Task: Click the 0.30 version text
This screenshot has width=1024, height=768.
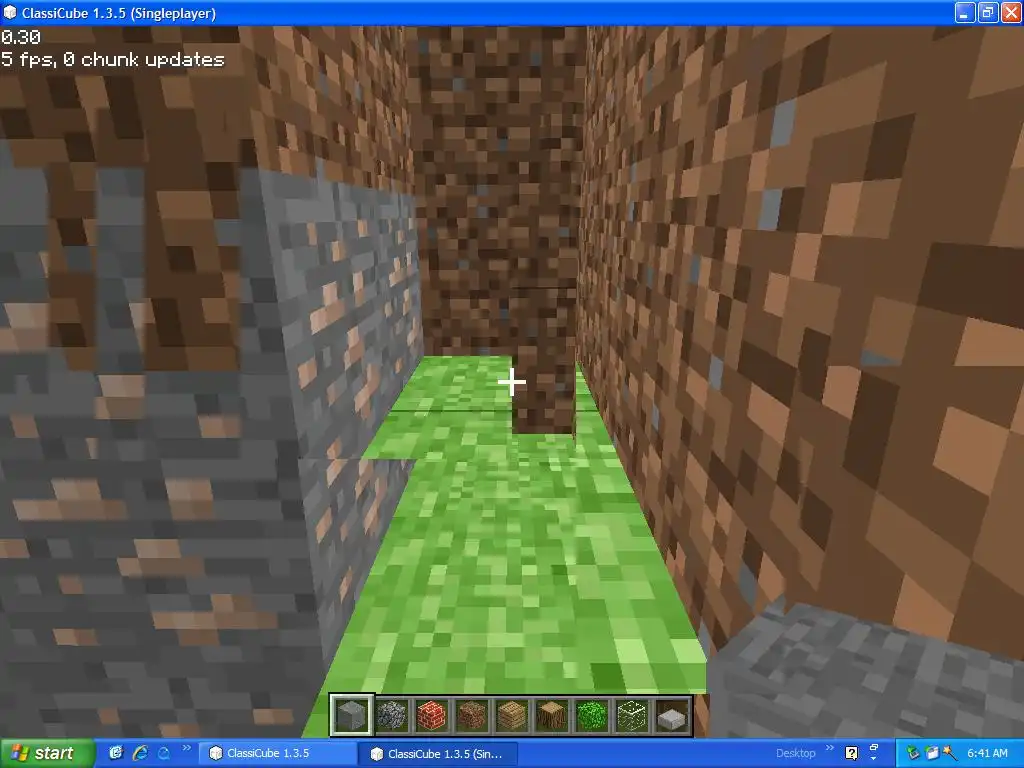Action: click(21, 37)
